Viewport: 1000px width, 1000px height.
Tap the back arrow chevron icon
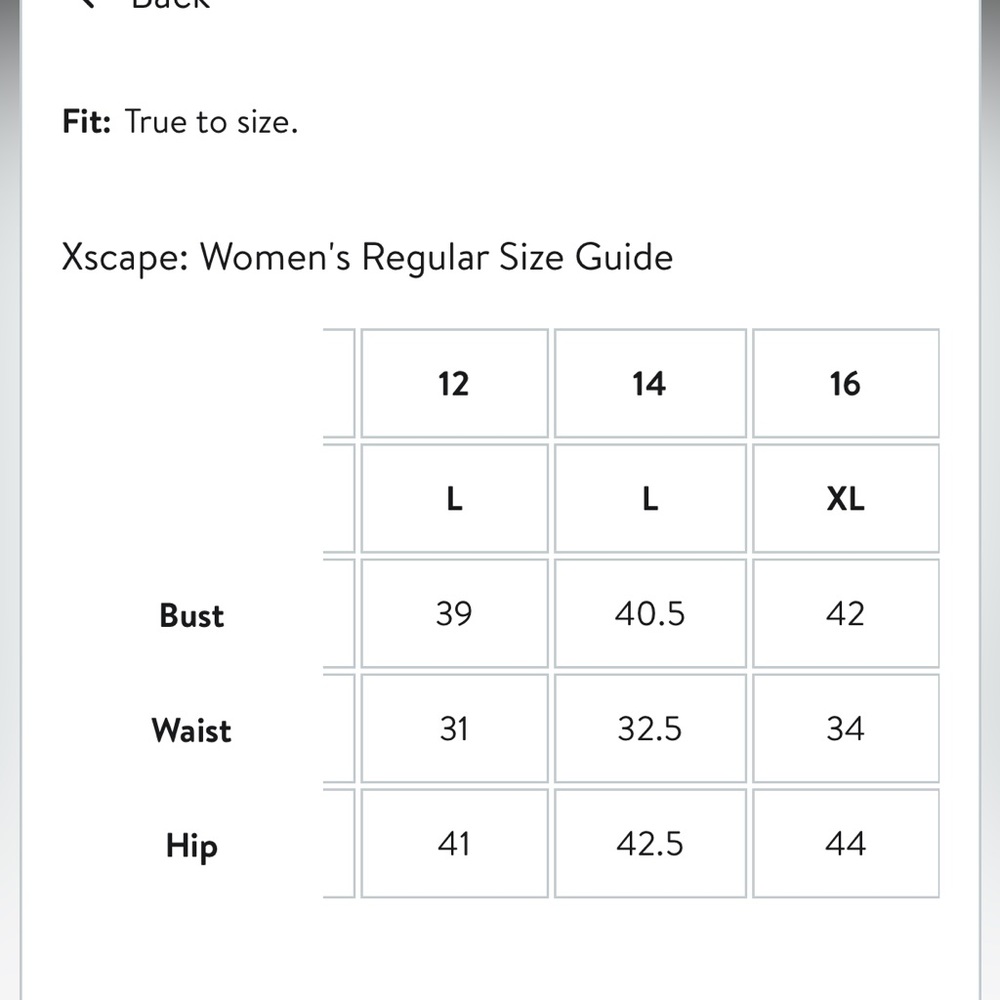pyautogui.click(x=85, y=3)
